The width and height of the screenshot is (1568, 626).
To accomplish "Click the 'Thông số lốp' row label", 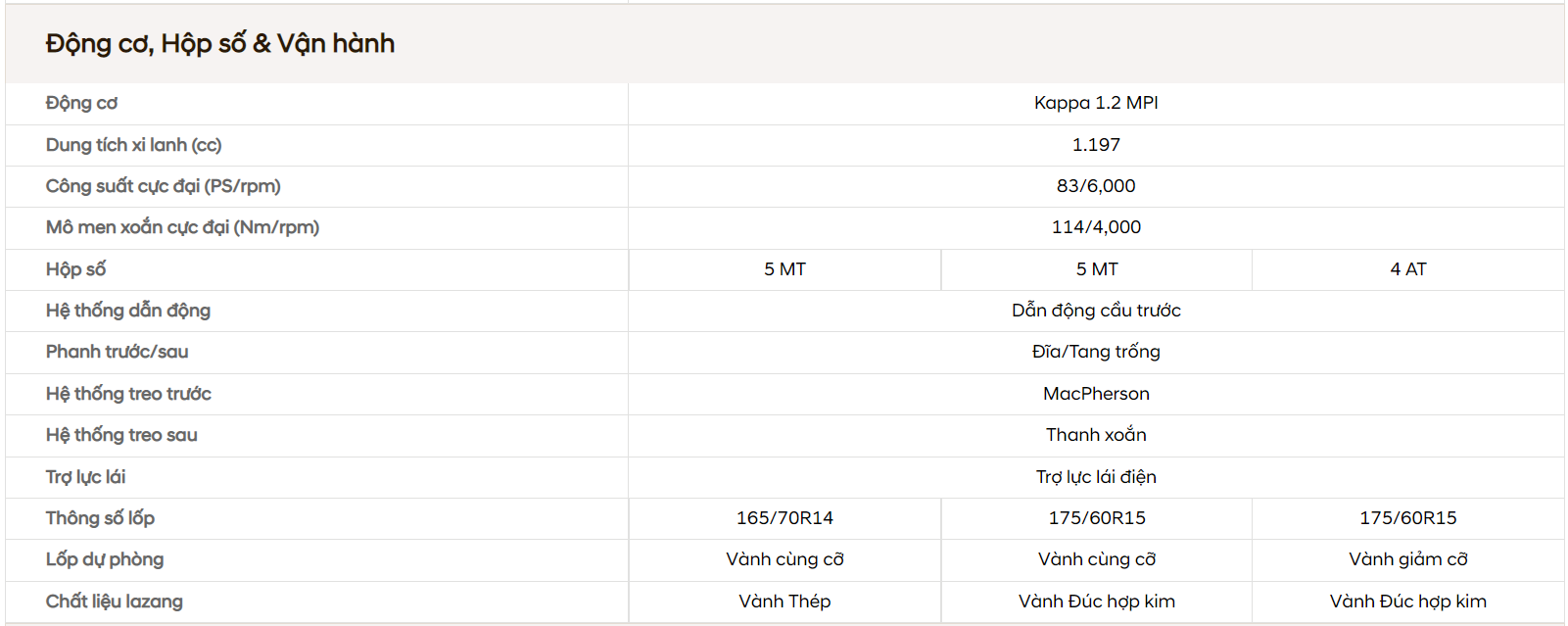I will (100, 518).
